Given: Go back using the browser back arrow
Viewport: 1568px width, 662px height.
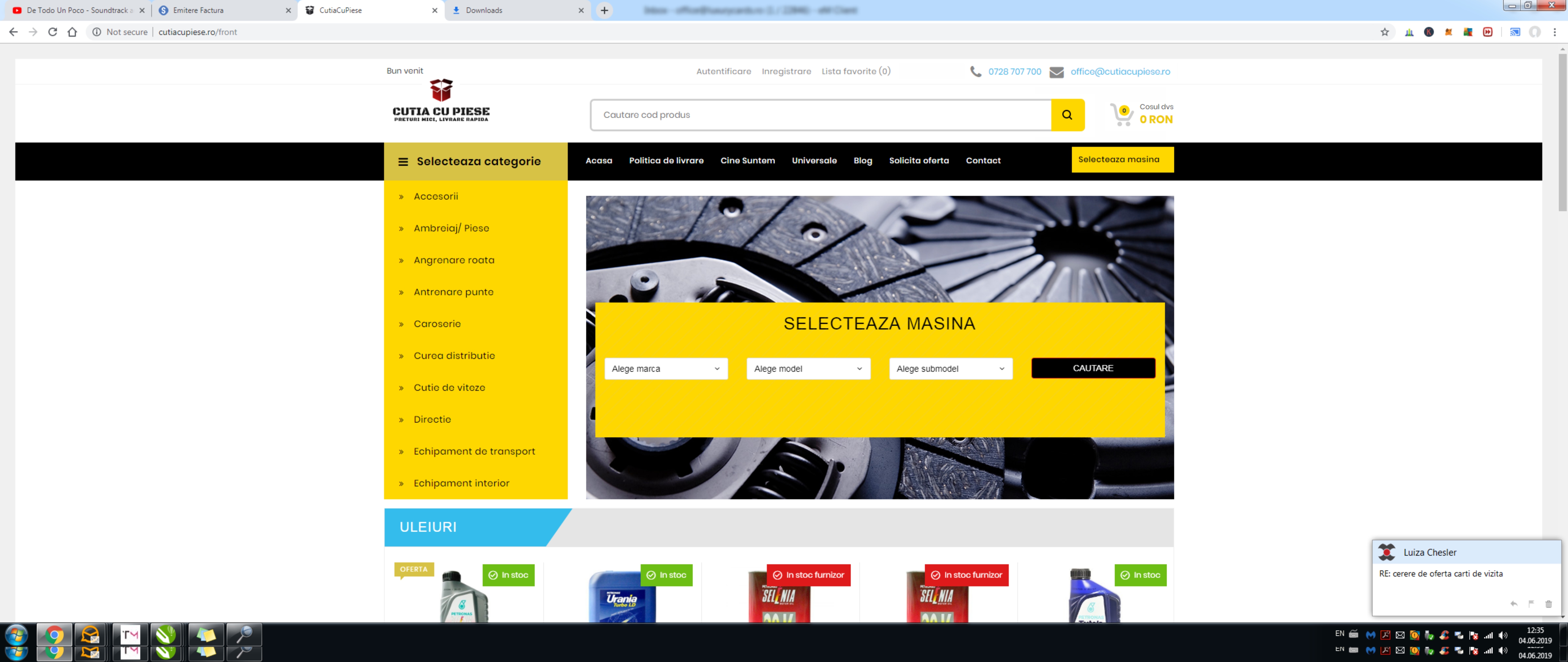Looking at the screenshot, I should (14, 32).
